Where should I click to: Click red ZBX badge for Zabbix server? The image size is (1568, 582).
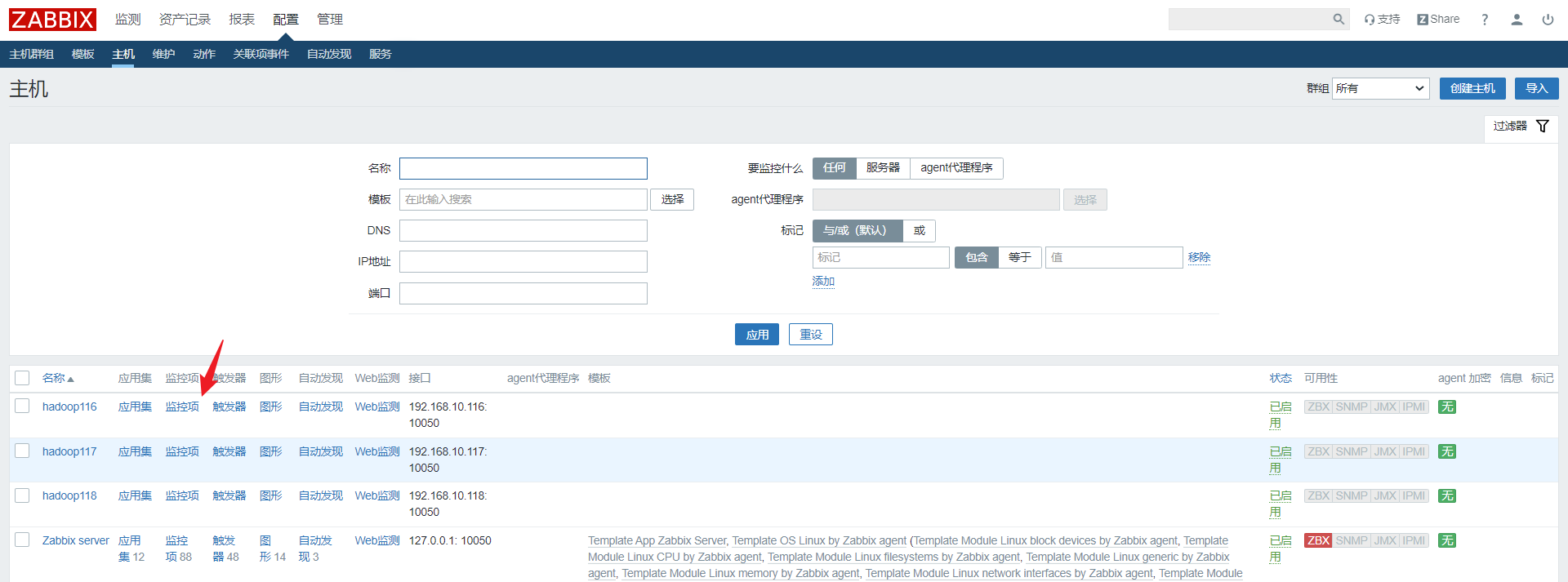pos(1318,540)
